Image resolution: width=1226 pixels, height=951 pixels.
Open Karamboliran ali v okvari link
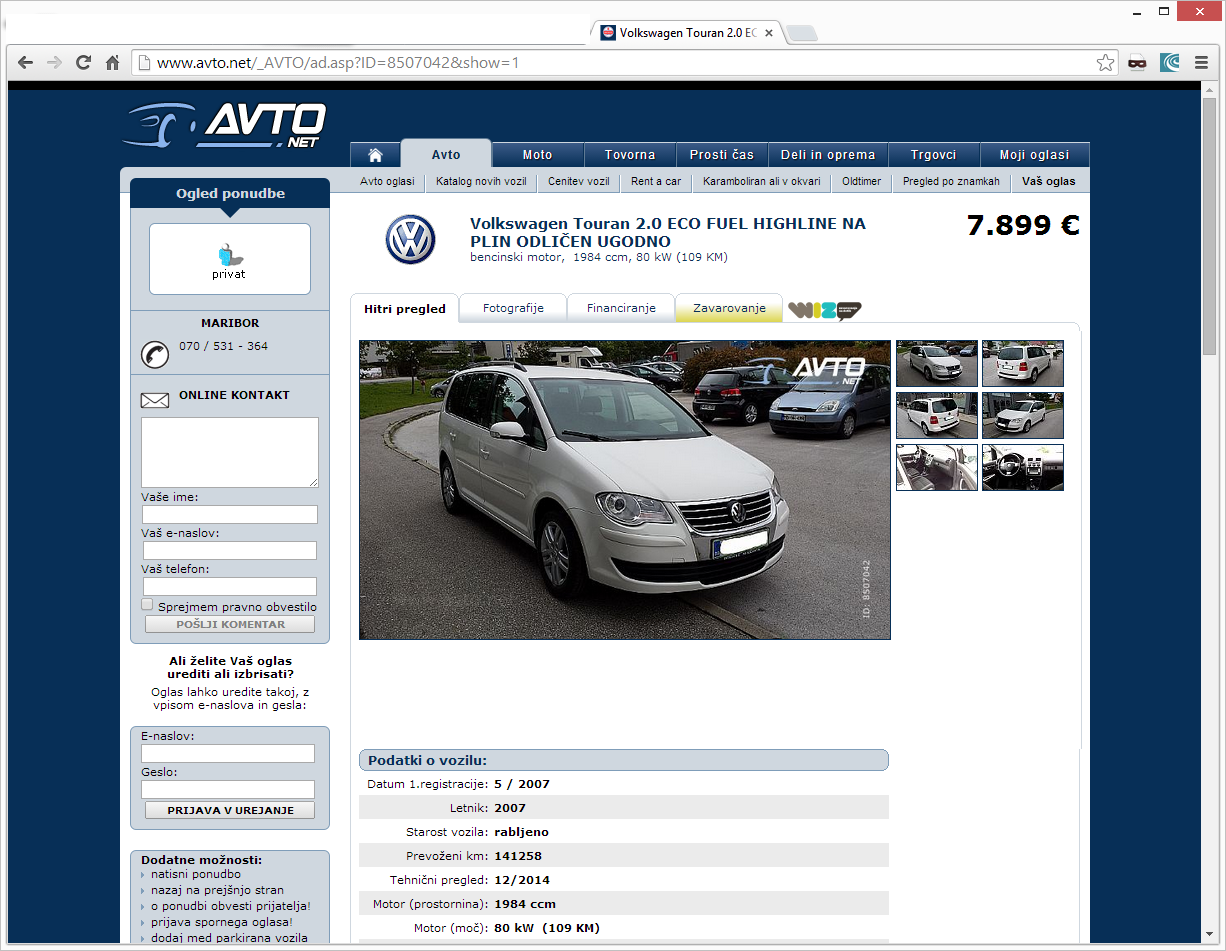[x=762, y=181]
